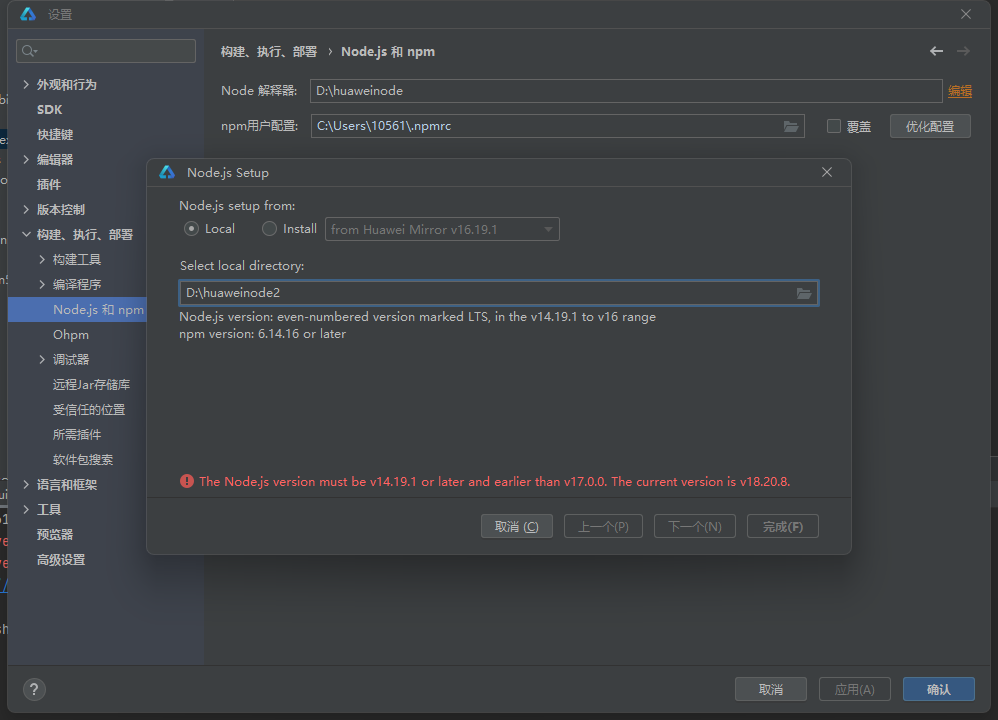The image size is (998, 720).
Task: Collapse the 构建、执行、部署 tree node
Action: tap(26, 235)
